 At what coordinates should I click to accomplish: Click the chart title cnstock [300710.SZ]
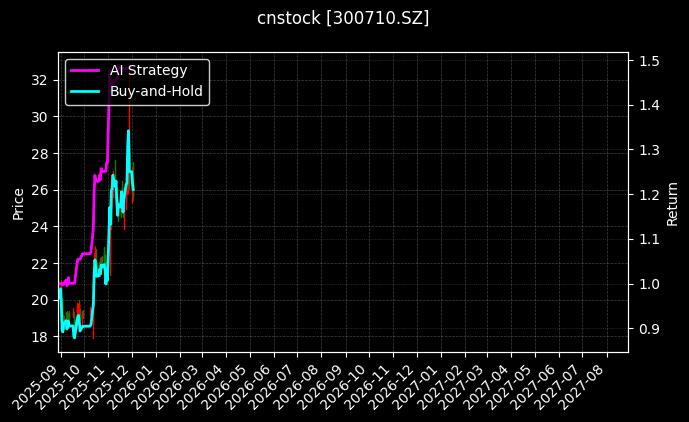[x=343, y=18]
